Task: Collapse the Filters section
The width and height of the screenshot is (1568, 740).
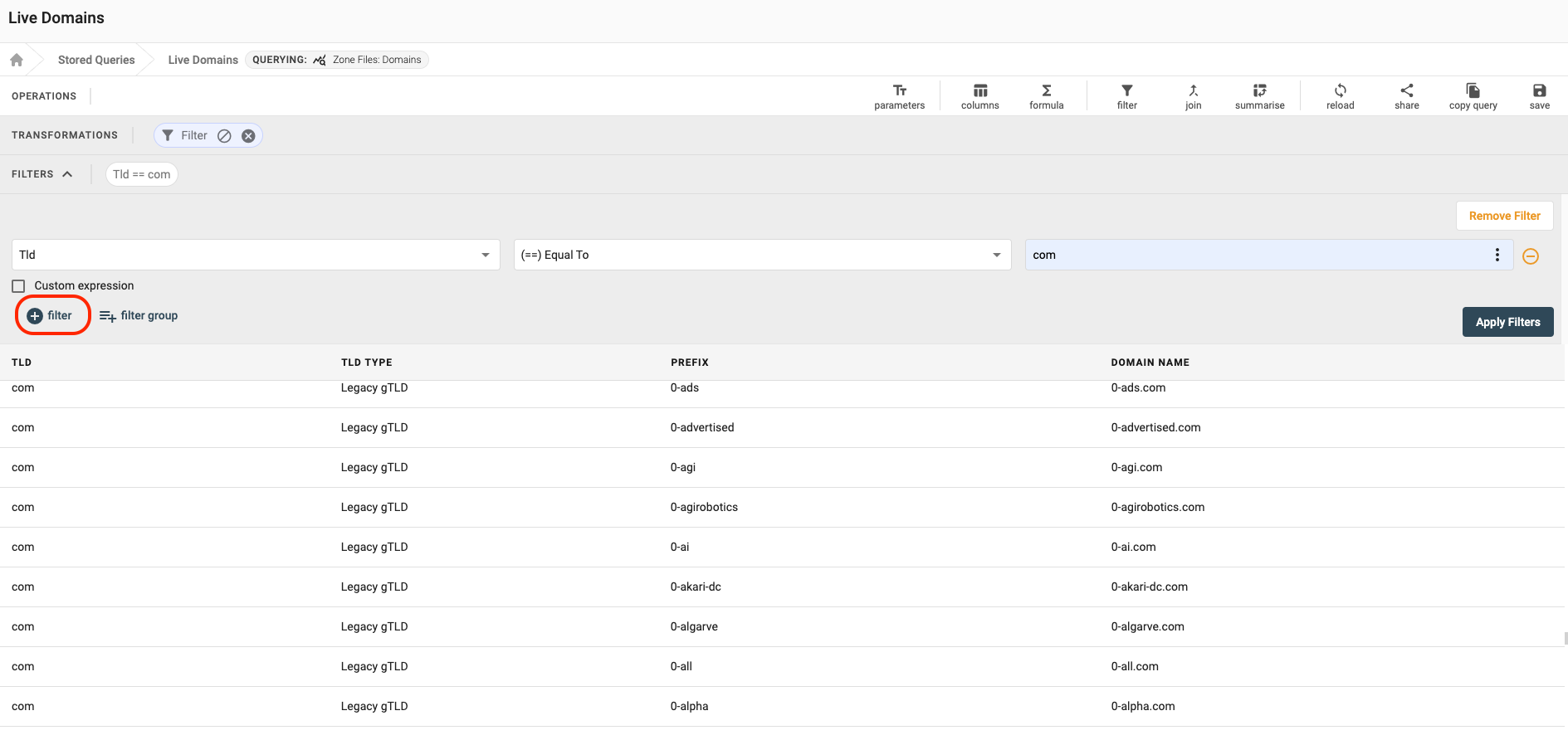Action: tap(67, 174)
